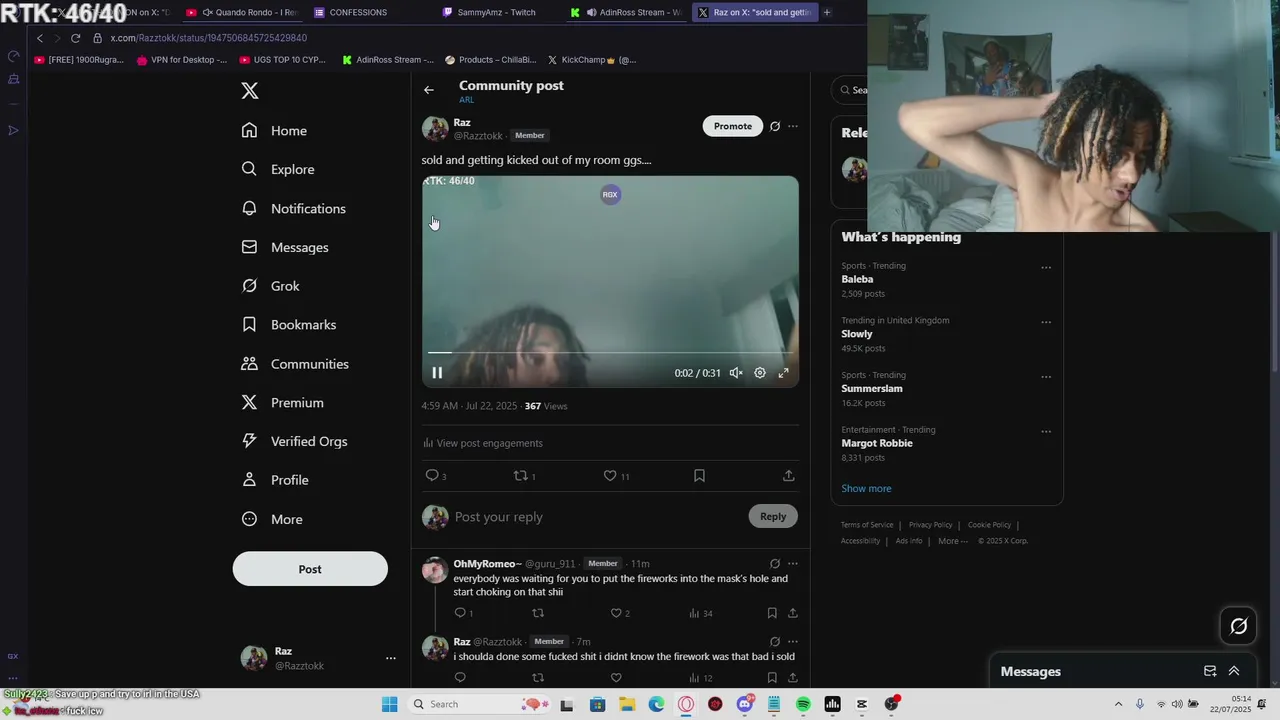Open Explore in the X sidebar
This screenshot has height=720, width=1280.
(x=278, y=169)
